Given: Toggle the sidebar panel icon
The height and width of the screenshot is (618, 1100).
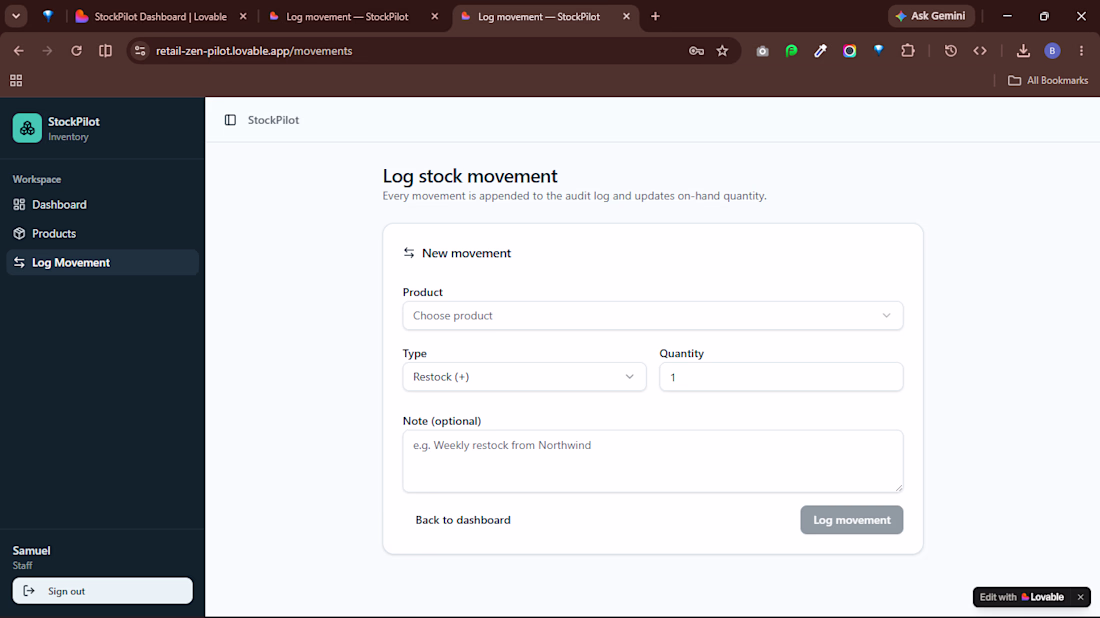Looking at the screenshot, I should pyautogui.click(x=230, y=120).
